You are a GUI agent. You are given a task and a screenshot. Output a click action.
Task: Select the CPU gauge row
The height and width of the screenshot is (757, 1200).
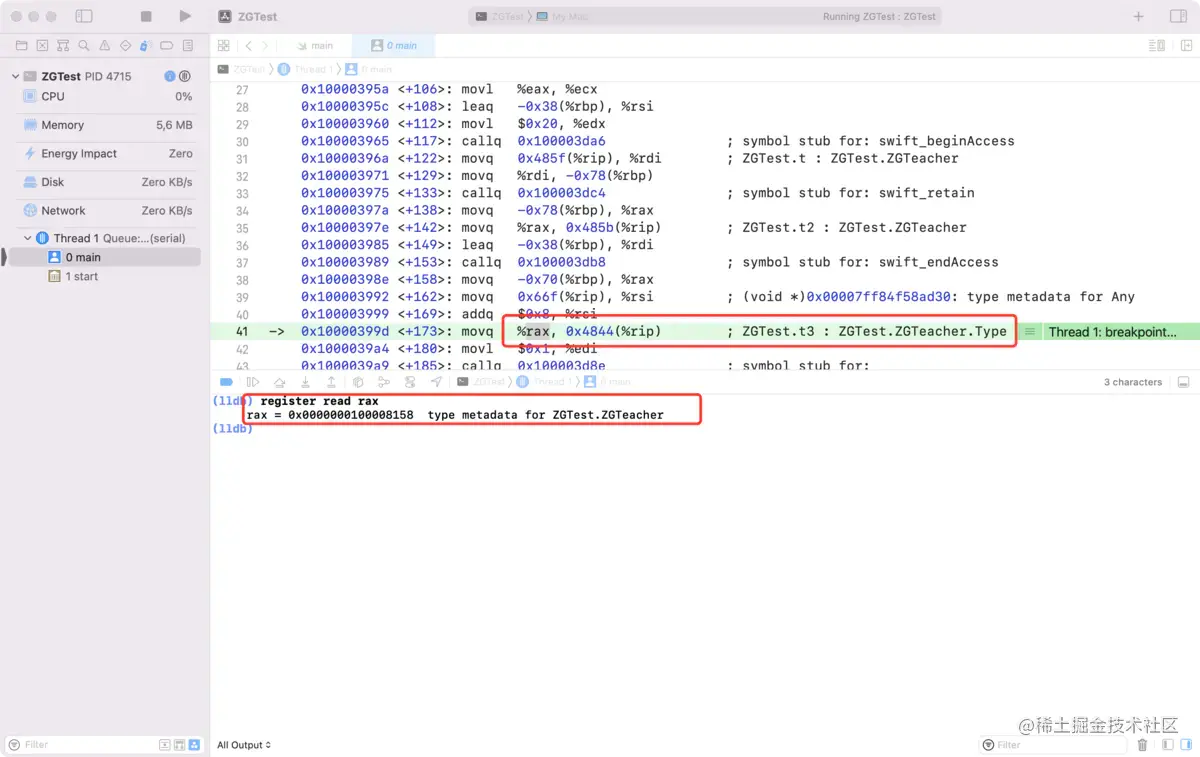pos(105,97)
